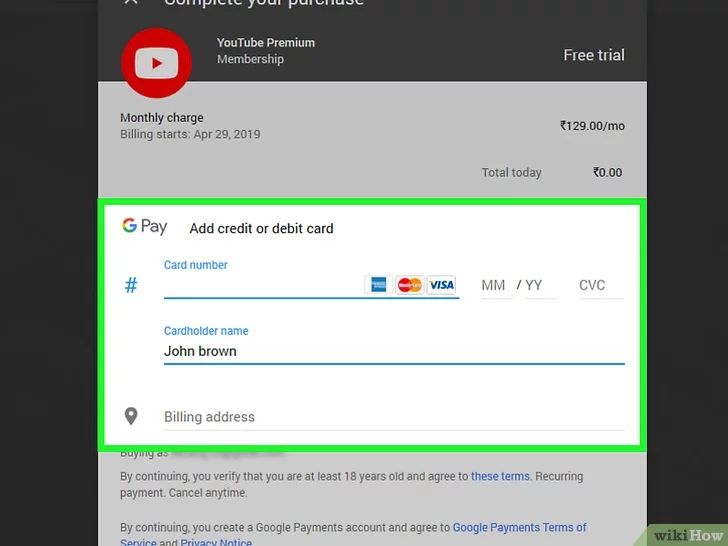Click the MM expiry month field
The image size is (728, 546).
click(x=494, y=286)
